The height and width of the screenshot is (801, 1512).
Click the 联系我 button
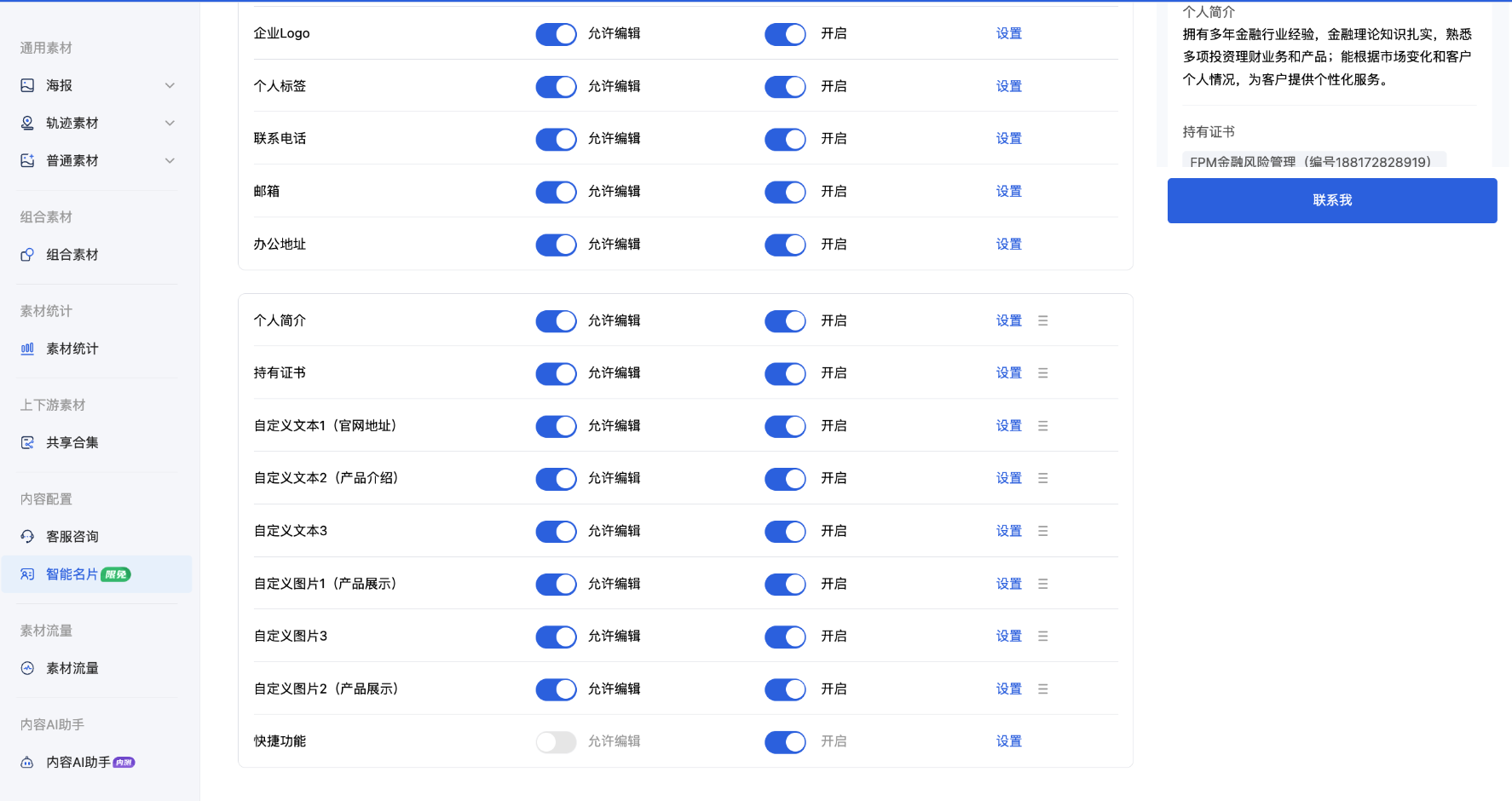click(x=1332, y=200)
